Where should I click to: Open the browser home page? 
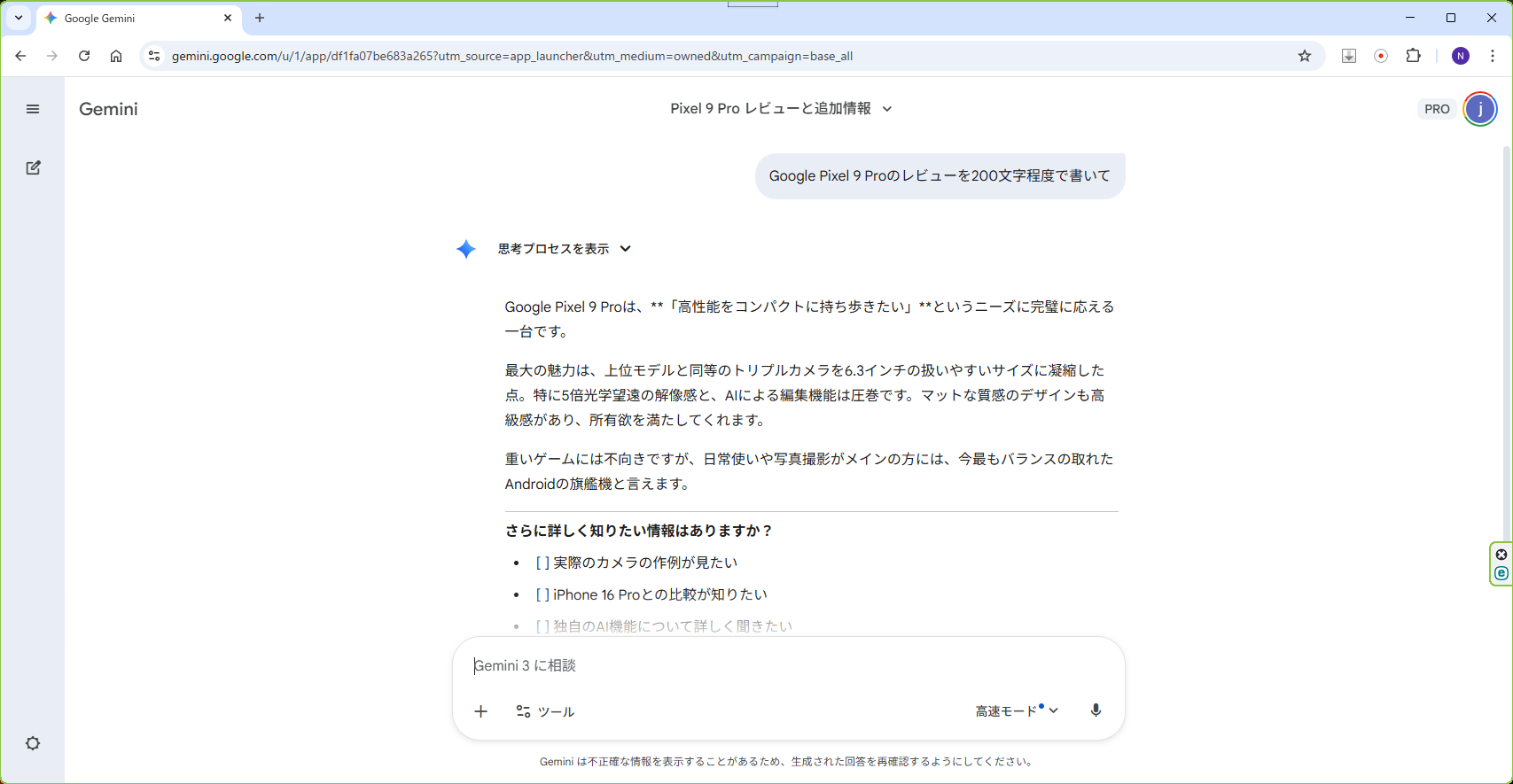(x=116, y=56)
